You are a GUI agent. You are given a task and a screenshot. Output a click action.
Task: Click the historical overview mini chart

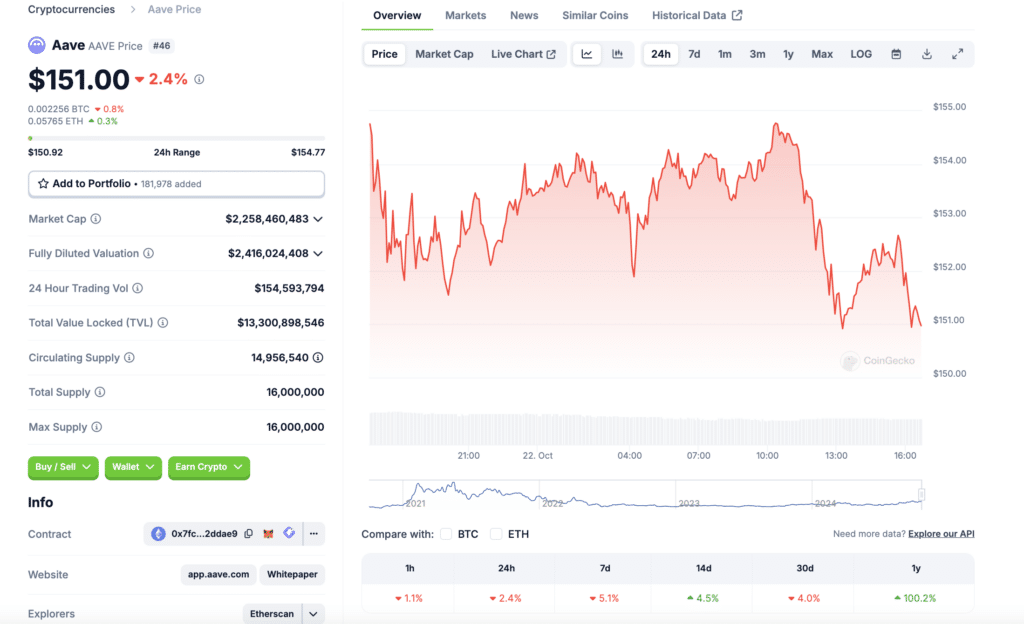coord(645,494)
